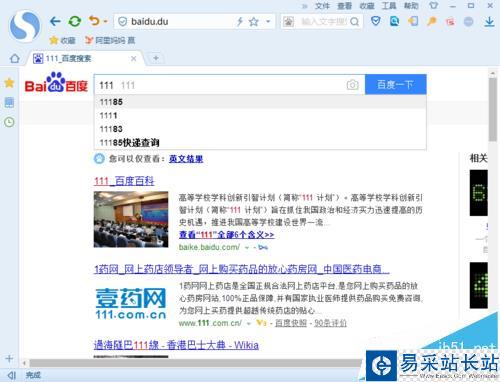The width and height of the screenshot is (500, 382).
Task: Click the sidebar plus add icon
Action: click(x=9, y=359)
